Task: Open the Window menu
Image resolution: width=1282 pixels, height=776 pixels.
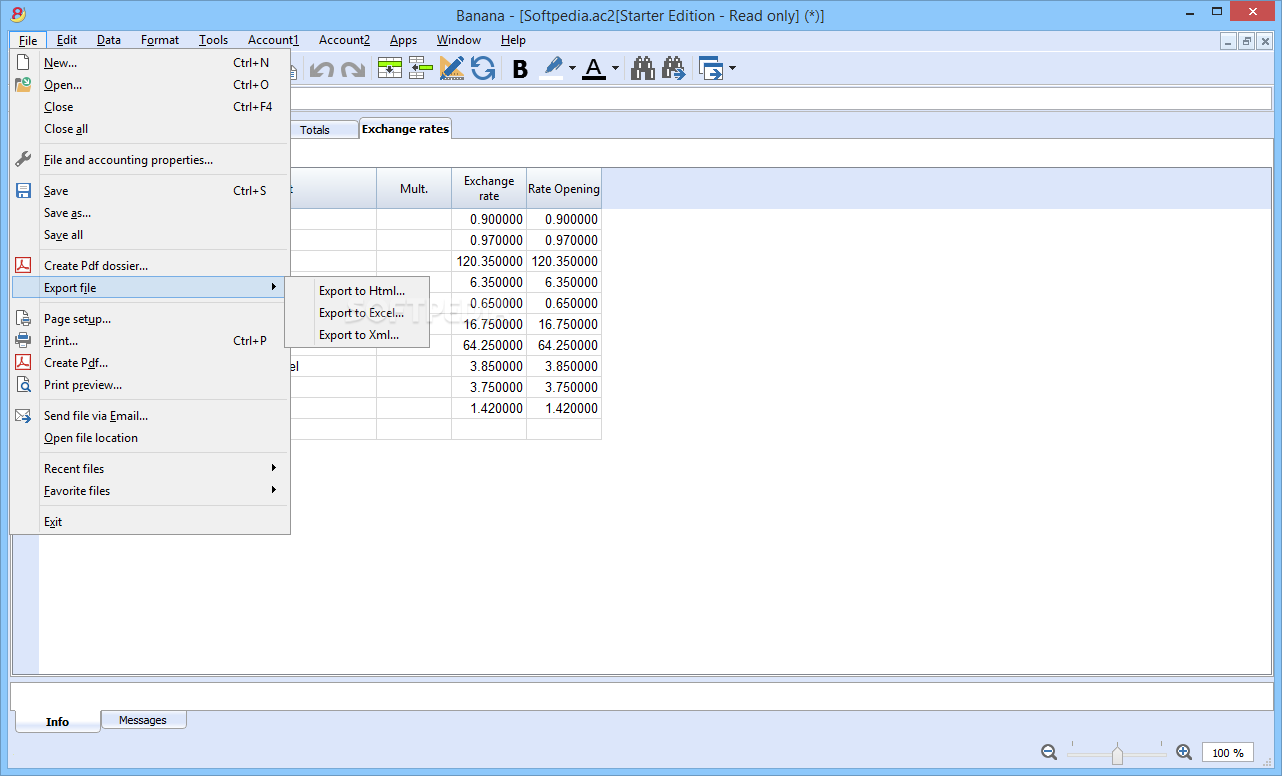Action: pyautogui.click(x=459, y=40)
